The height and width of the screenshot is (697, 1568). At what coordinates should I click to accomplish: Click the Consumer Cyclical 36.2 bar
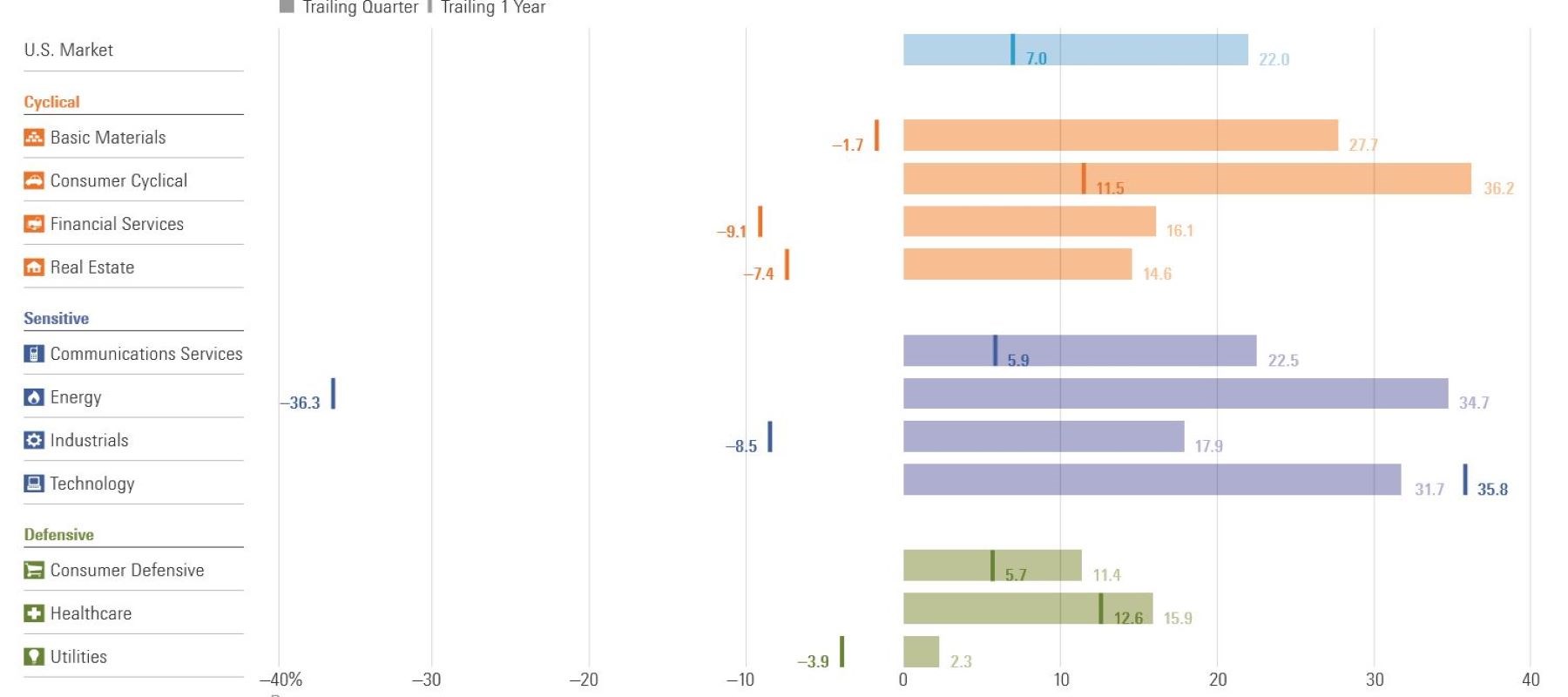pyautogui.click(x=1186, y=179)
